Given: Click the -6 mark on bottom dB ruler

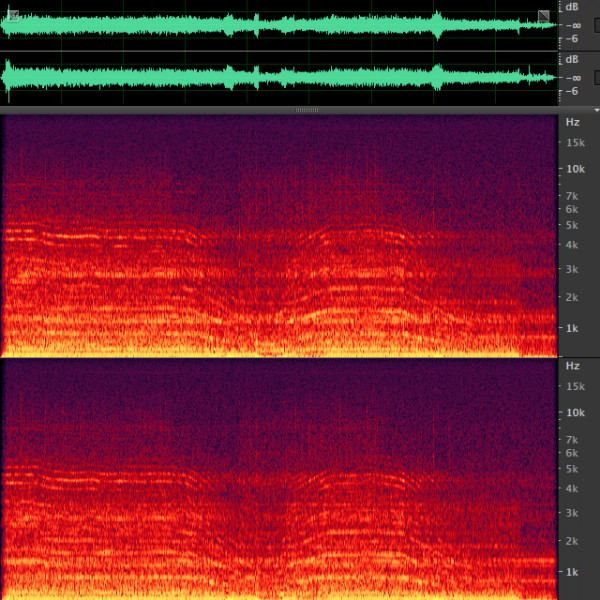Looking at the screenshot, I should (574, 91).
